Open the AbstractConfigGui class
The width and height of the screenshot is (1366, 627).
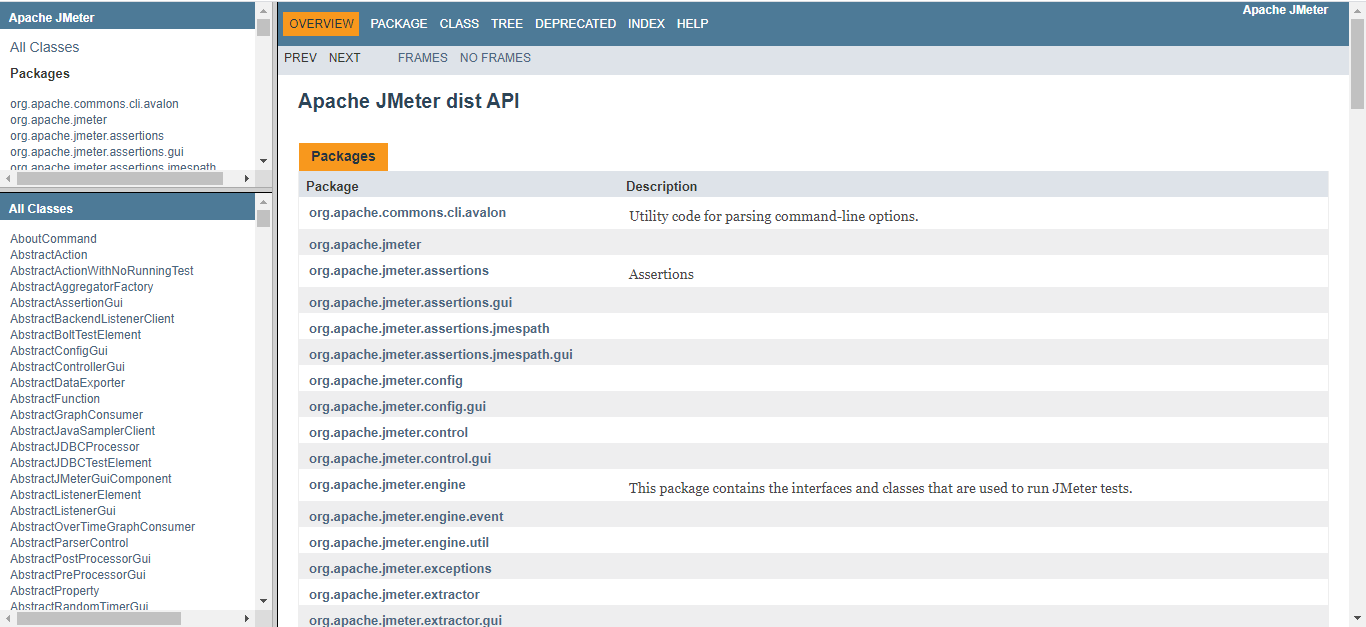[59, 351]
